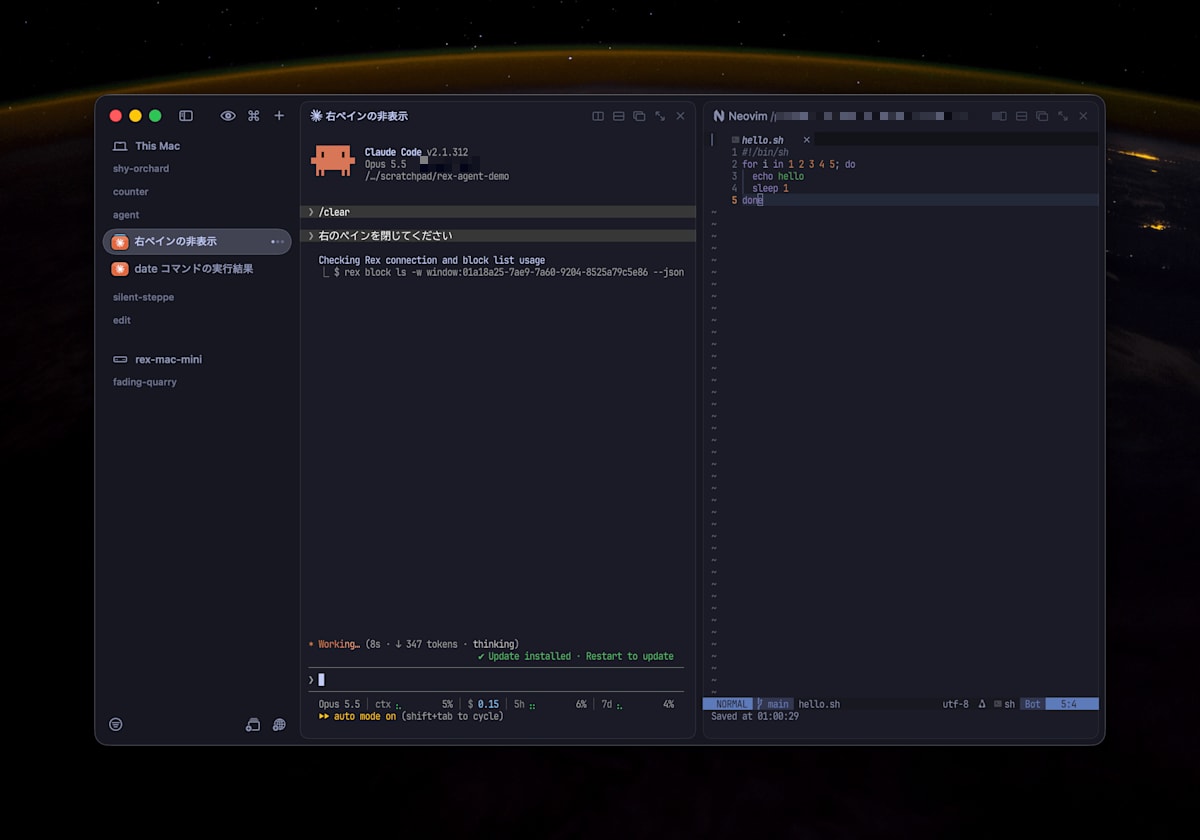
Task: Toggle the auto mode on indicator
Action: [357, 716]
